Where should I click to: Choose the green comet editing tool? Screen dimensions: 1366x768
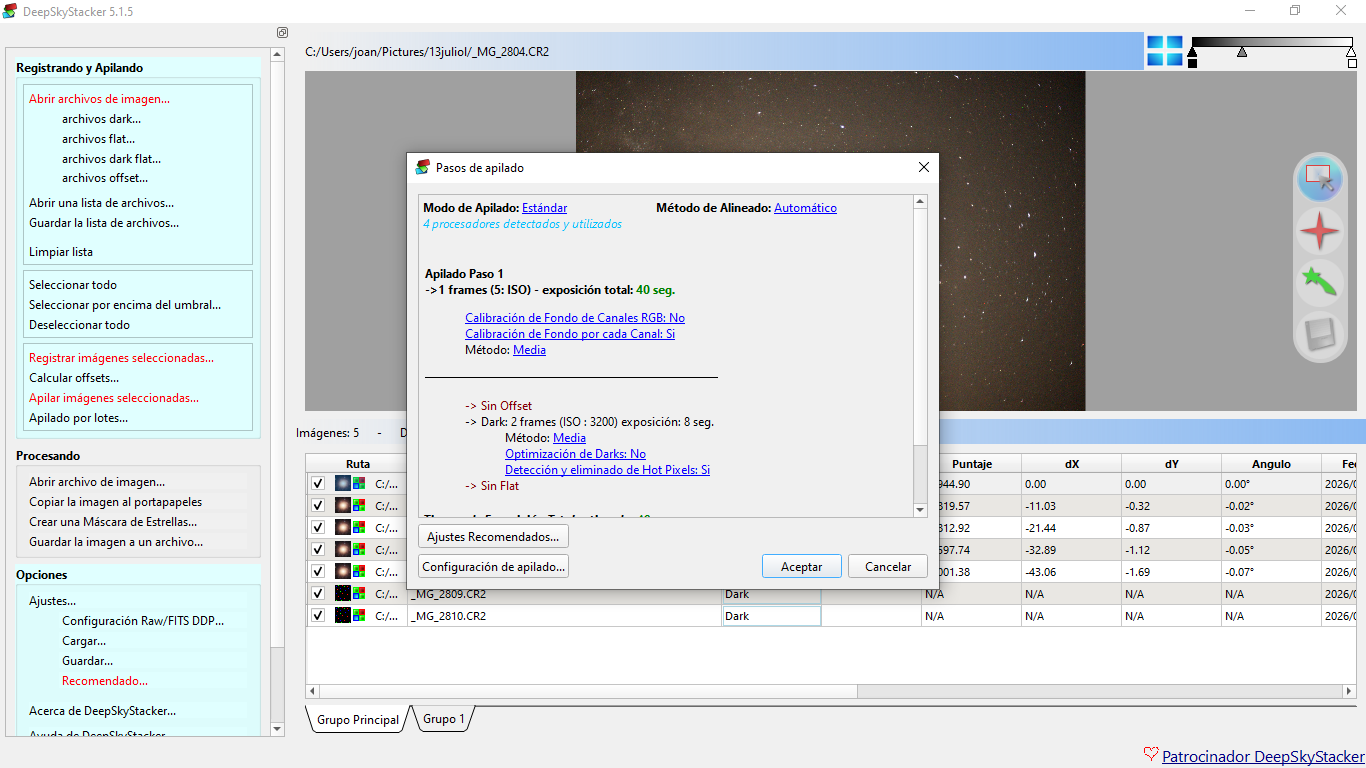coord(1320,283)
